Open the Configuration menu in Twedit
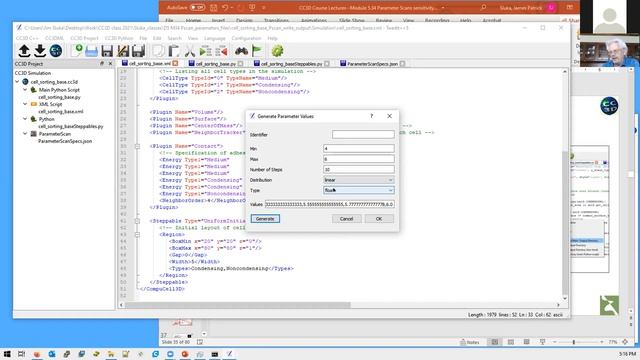The width and height of the screenshot is (640, 360). pyautogui.click(x=246, y=38)
